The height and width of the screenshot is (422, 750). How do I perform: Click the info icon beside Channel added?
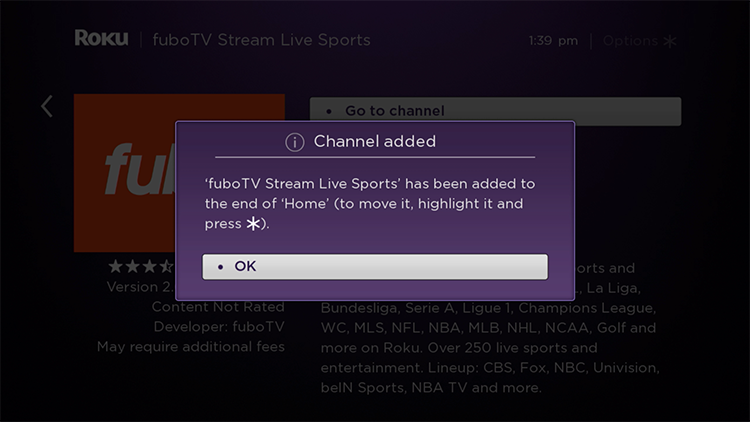(295, 142)
